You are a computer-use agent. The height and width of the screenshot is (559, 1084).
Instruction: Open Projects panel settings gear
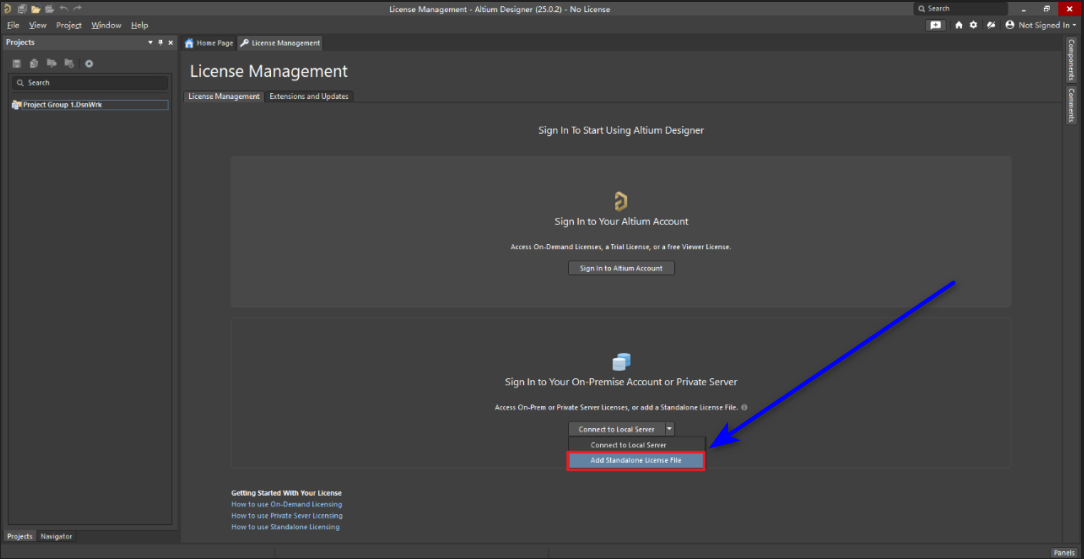click(x=88, y=64)
